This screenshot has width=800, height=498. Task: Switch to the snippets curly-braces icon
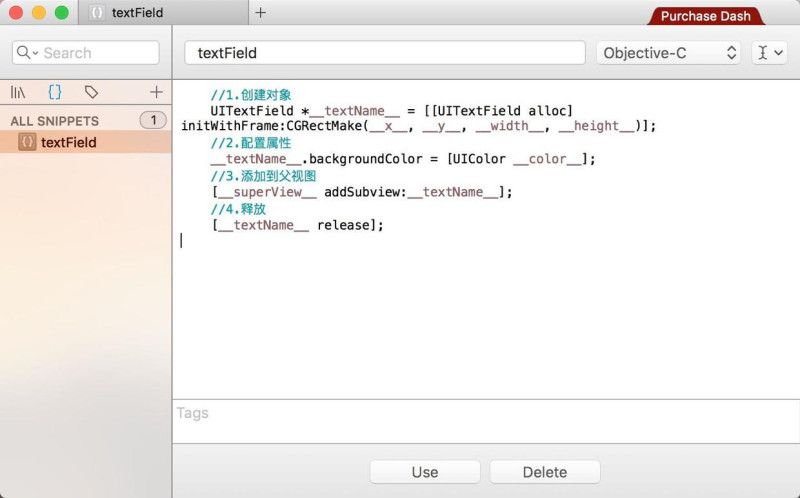[x=55, y=92]
